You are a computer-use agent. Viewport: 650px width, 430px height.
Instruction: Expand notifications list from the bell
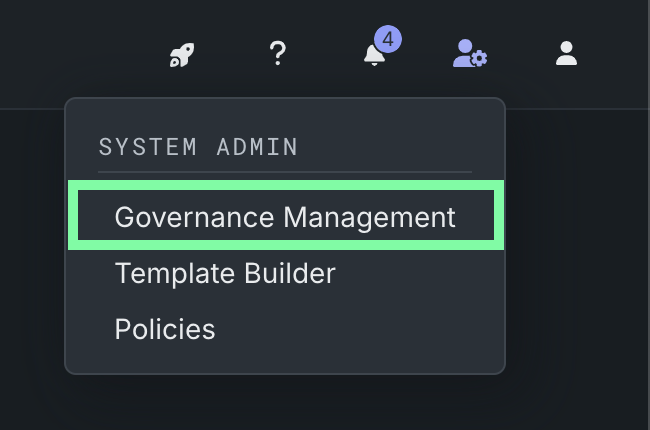374,56
